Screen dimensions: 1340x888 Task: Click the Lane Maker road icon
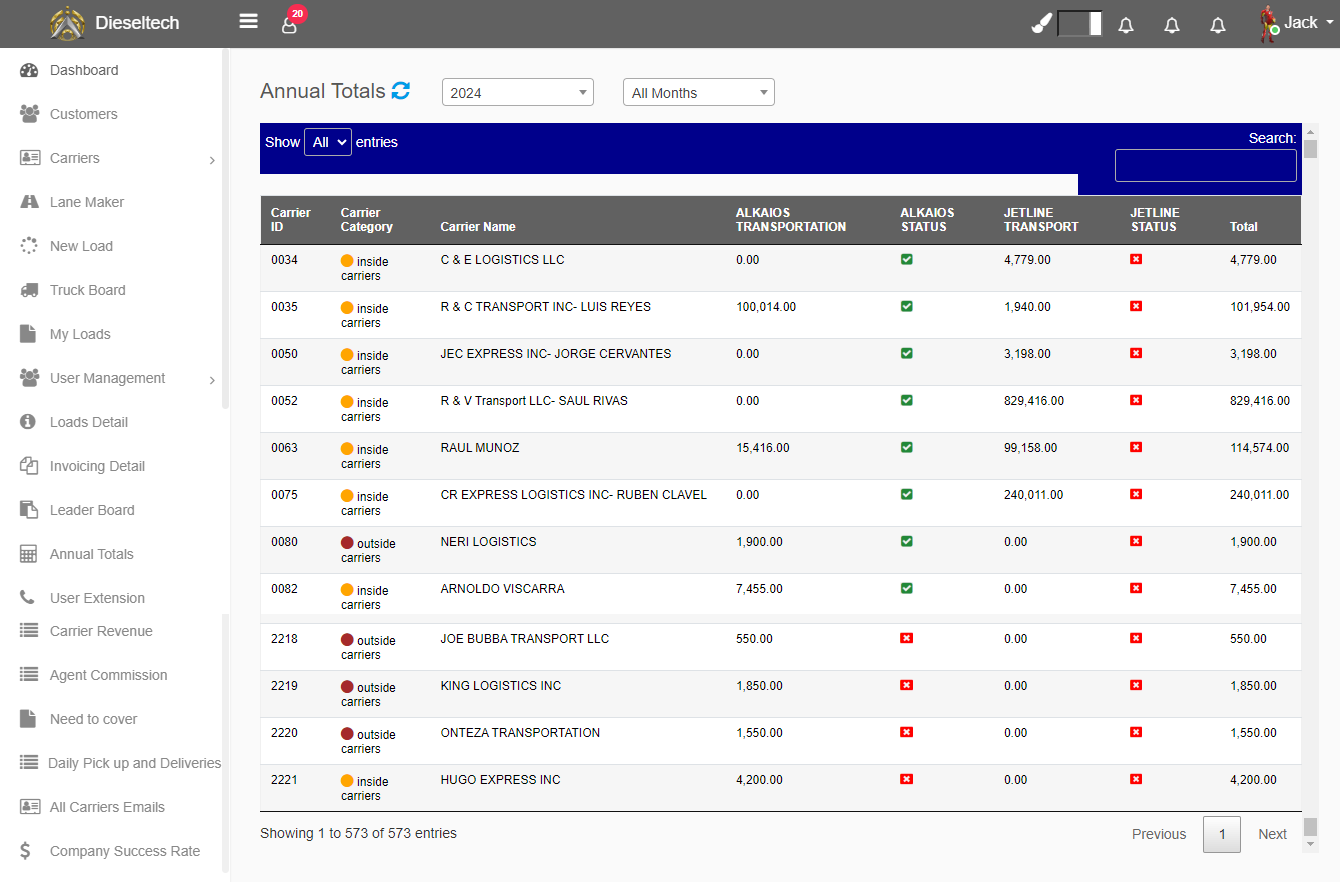coord(29,202)
